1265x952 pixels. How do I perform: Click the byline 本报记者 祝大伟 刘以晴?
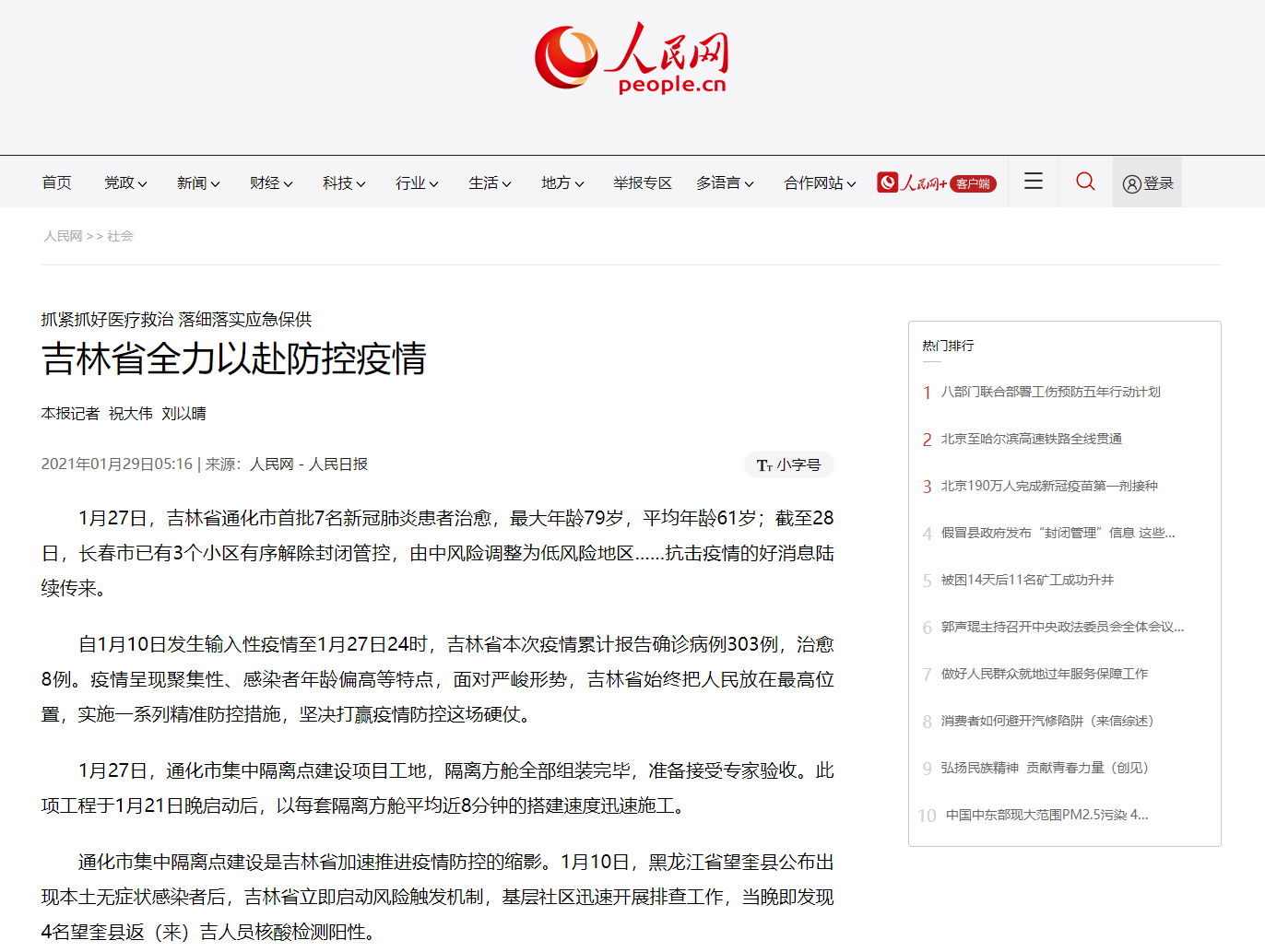click(x=124, y=413)
